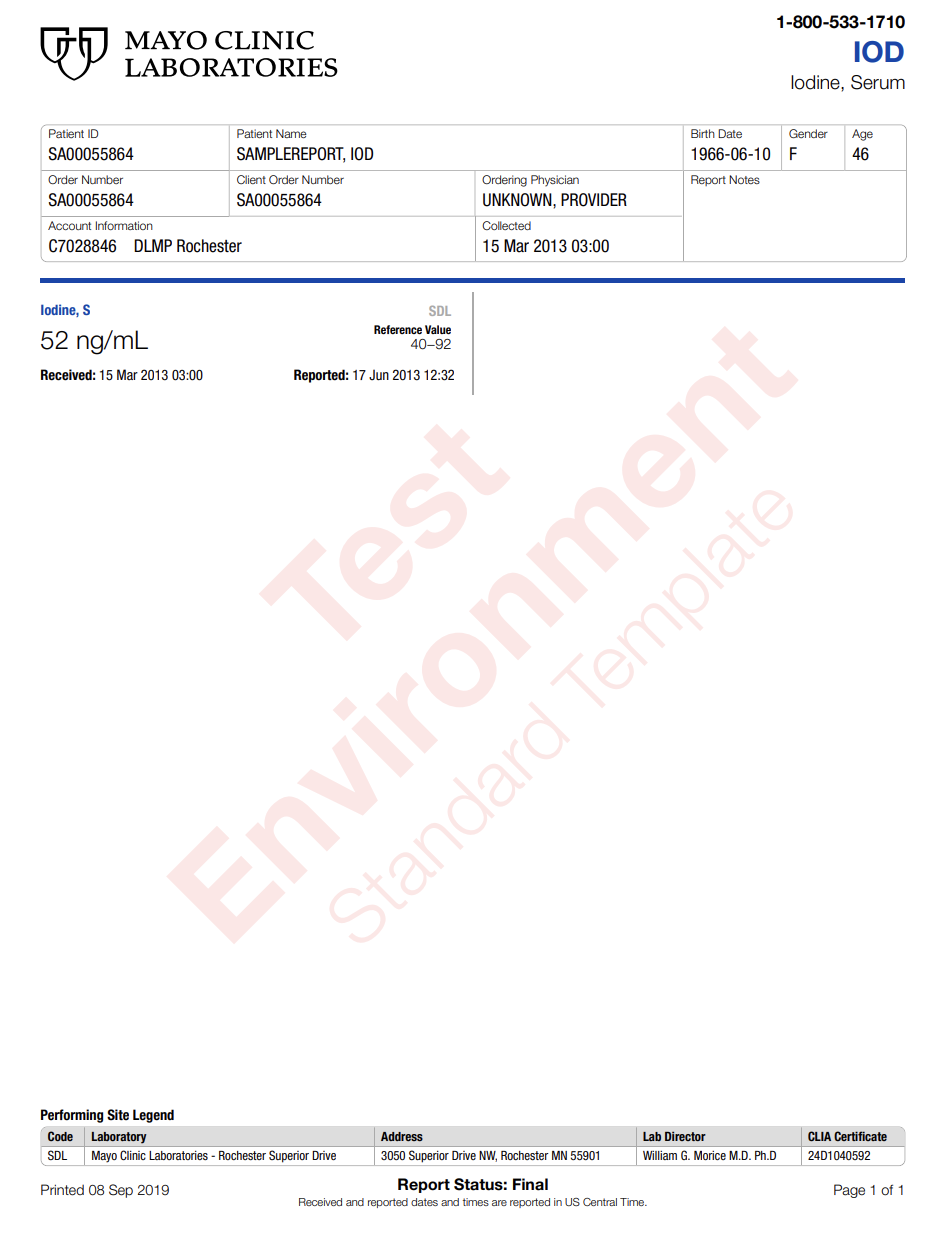Click the Reported date 17 Jun 2013 12:32
The height and width of the screenshot is (1240, 948).
coord(403,376)
